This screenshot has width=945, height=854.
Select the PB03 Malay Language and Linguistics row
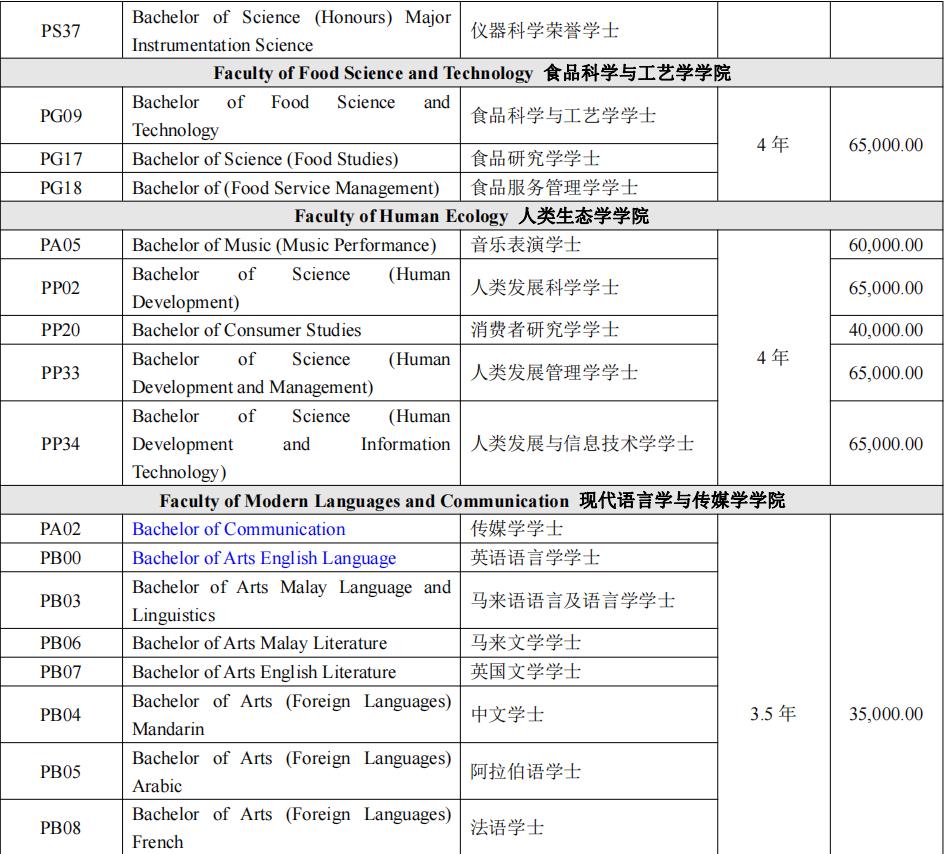point(290,600)
